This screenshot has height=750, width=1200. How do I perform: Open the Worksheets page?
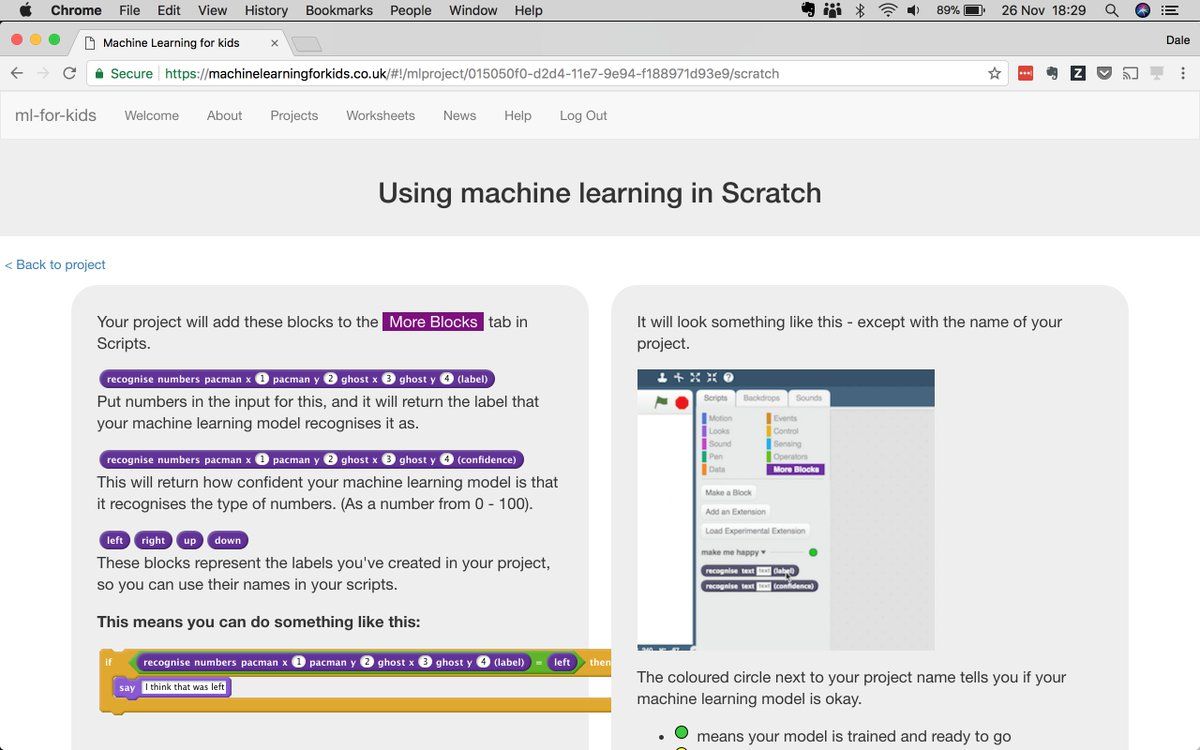[x=381, y=115]
